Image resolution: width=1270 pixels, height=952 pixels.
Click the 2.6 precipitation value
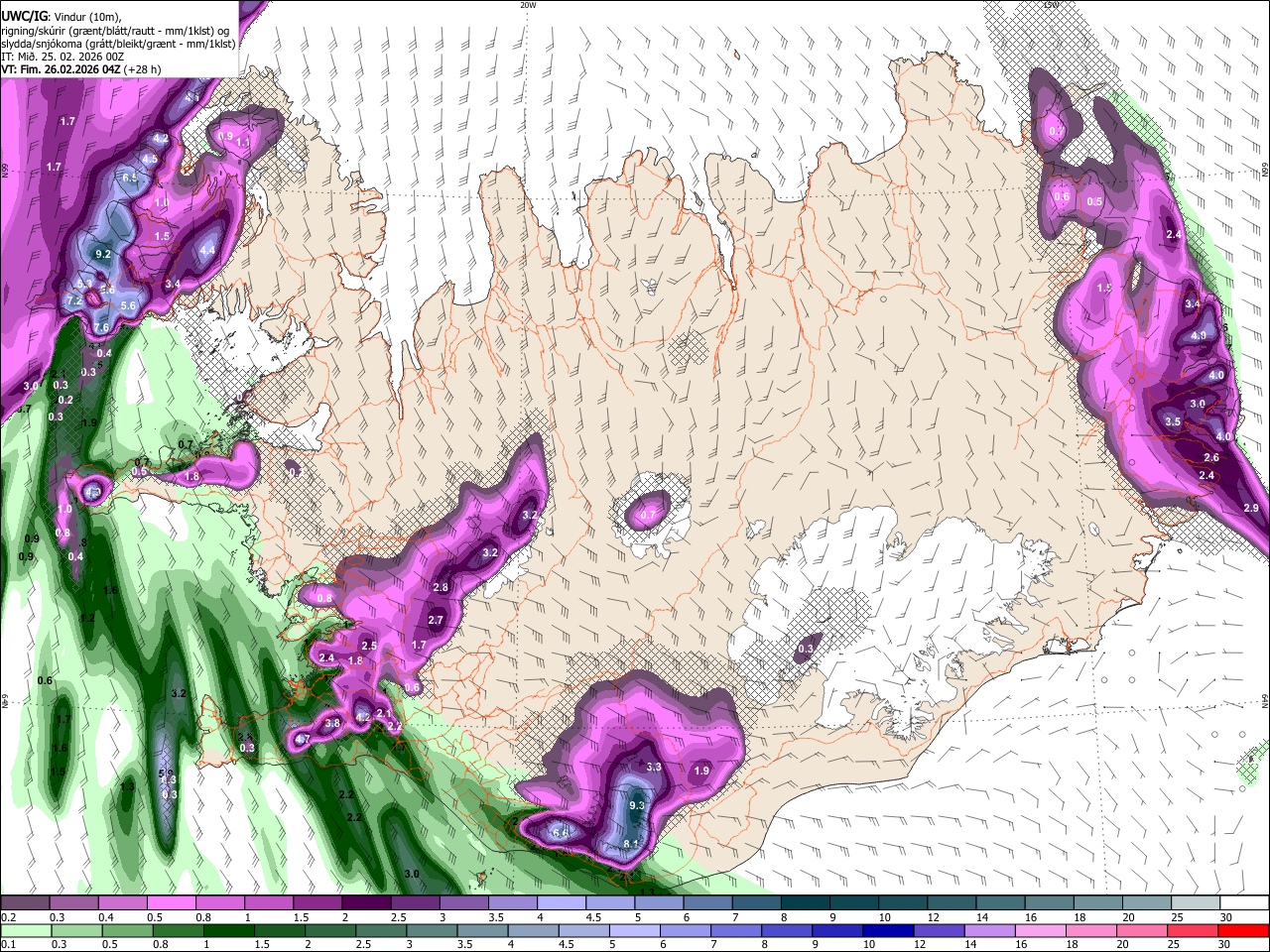click(x=1211, y=457)
